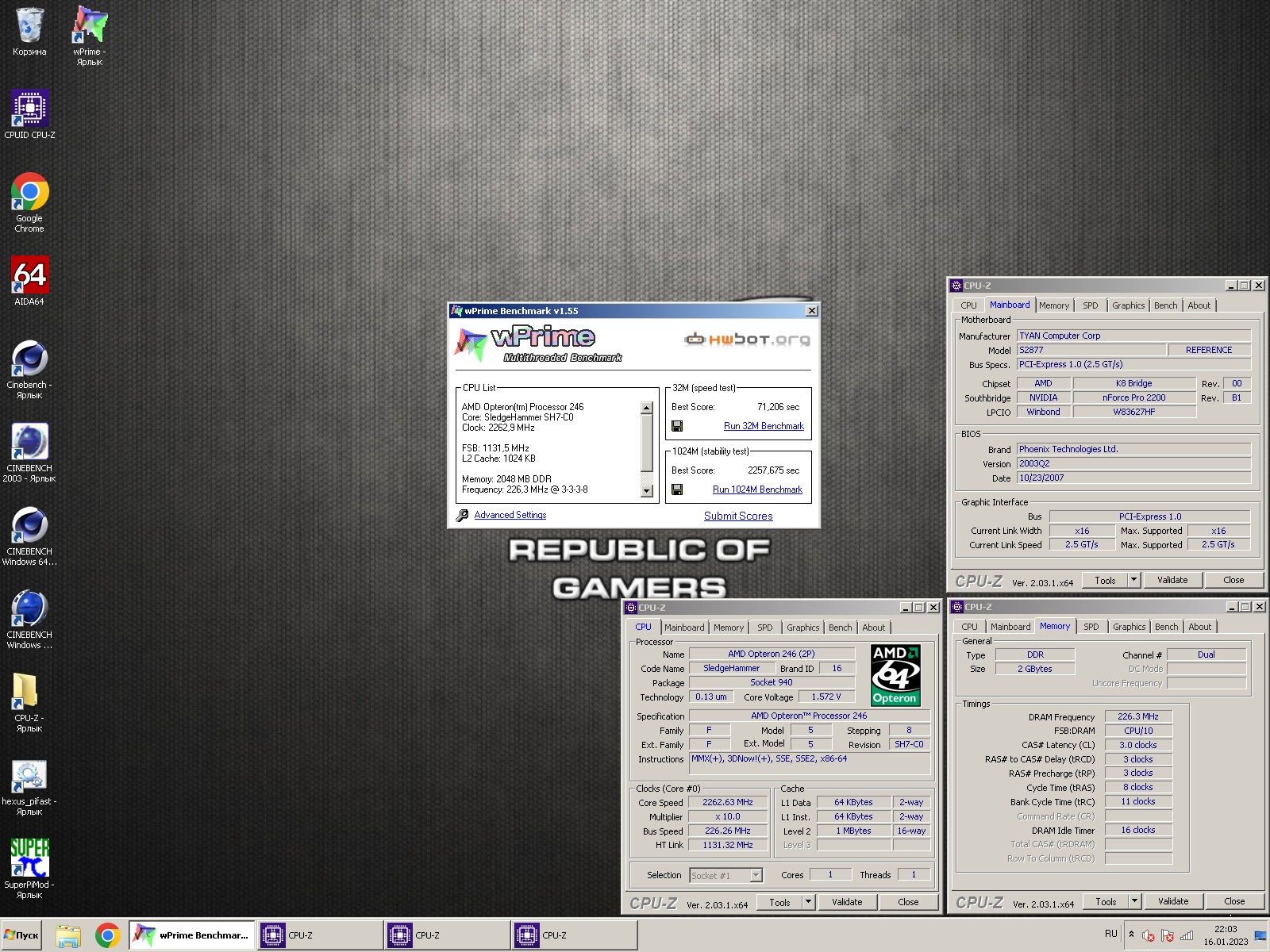The image size is (1270, 952).
Task: Click the network signal tray icon
Action: 1187,935
